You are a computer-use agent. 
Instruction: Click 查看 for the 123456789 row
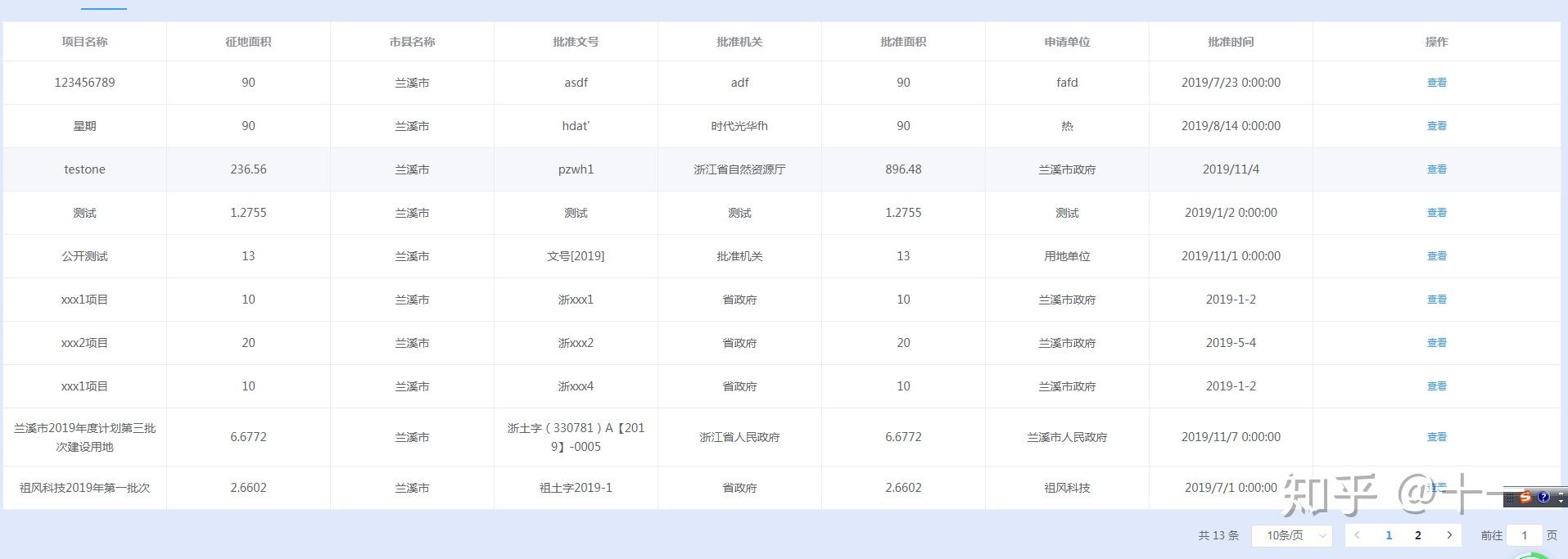(1437, 83)
